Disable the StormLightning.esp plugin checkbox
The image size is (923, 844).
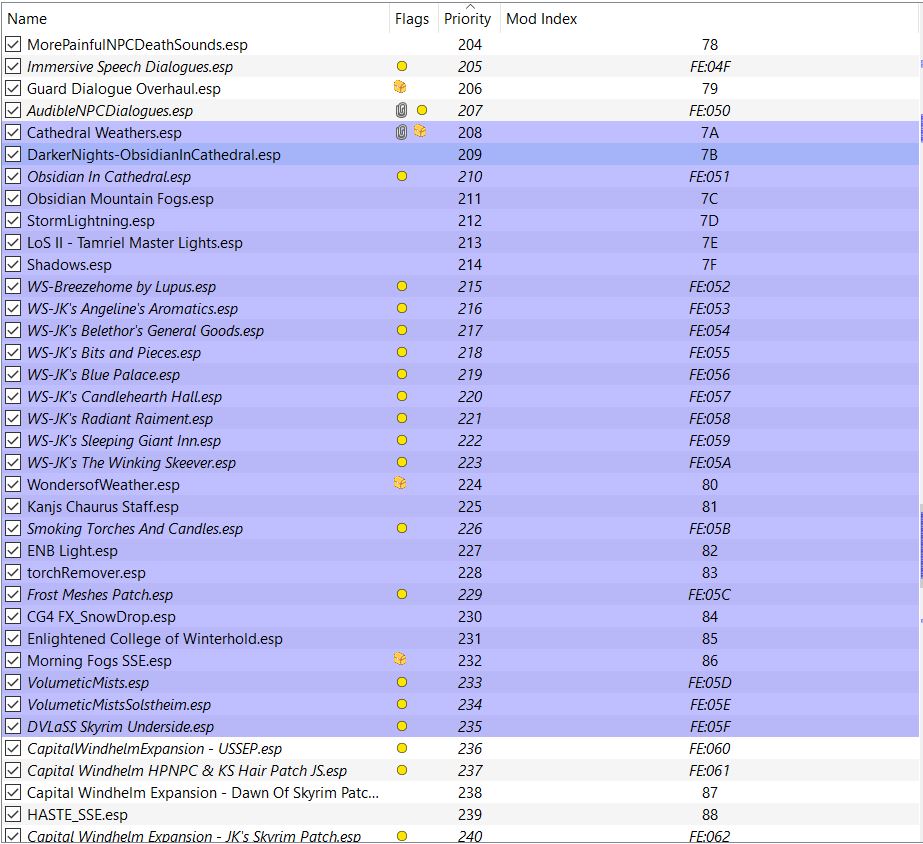(x=13, y=220)
